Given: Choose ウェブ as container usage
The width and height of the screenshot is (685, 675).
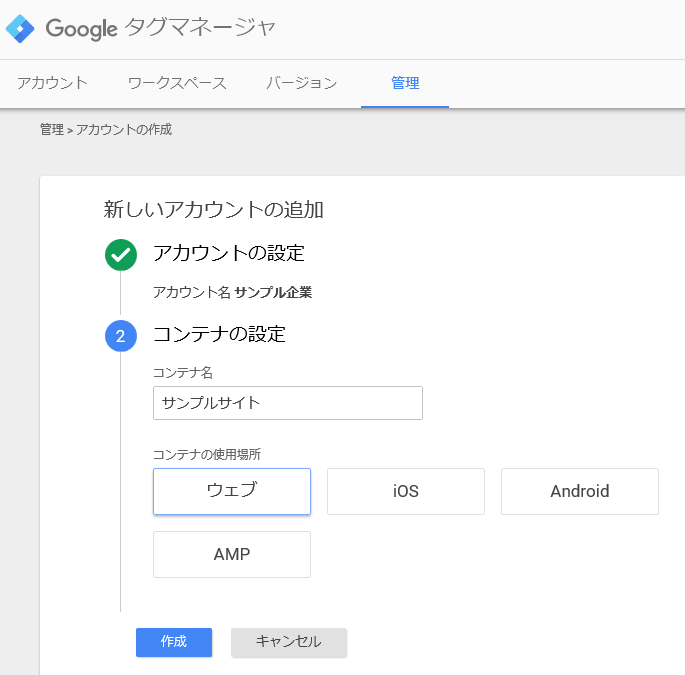Looking at the screenshot, I should click(232, 492).
